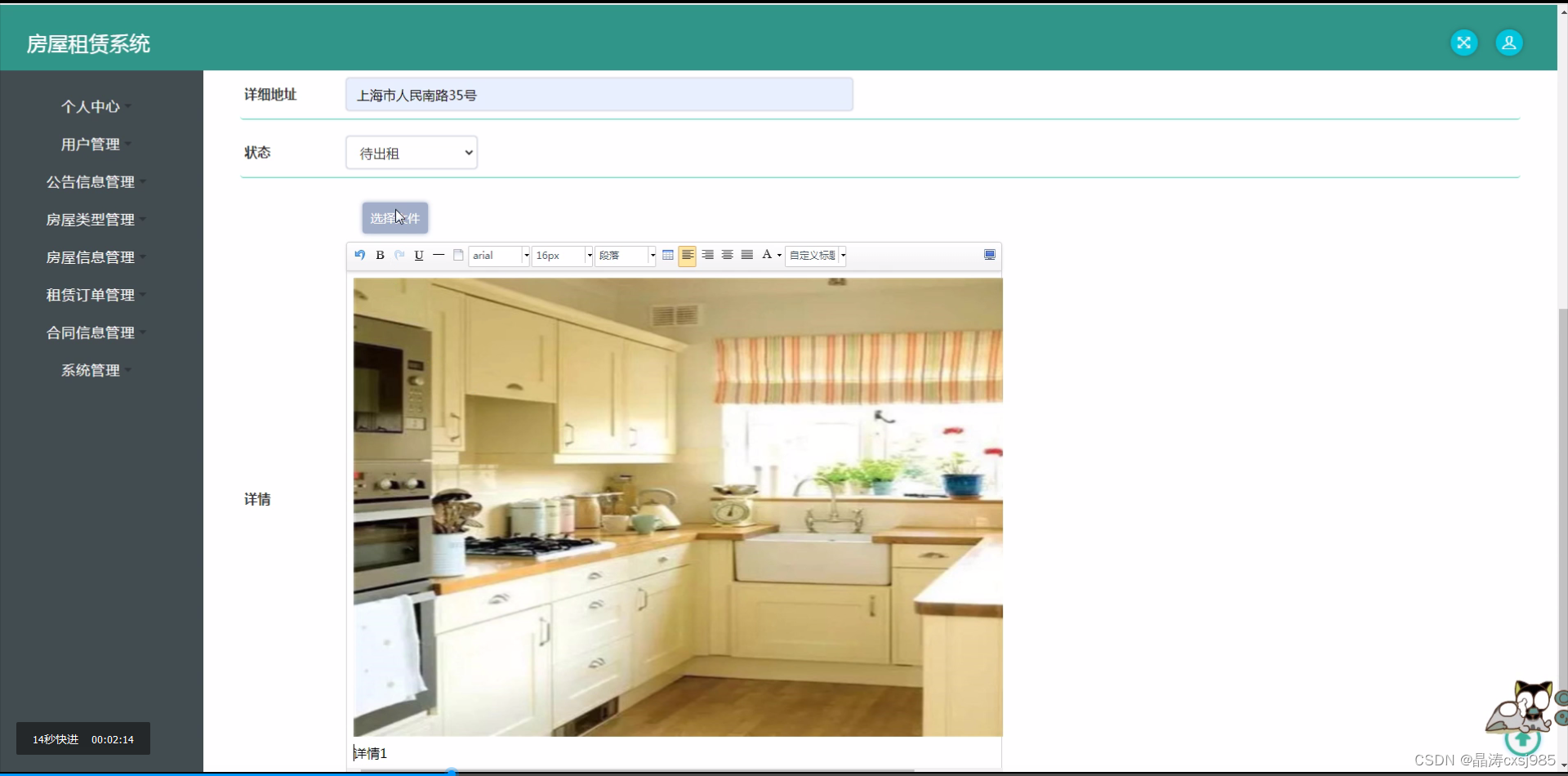Click the fullscreen arrows icon in the header
Image resolution: width=1568 pixels, height=776 pixels.
(1463, 42)
